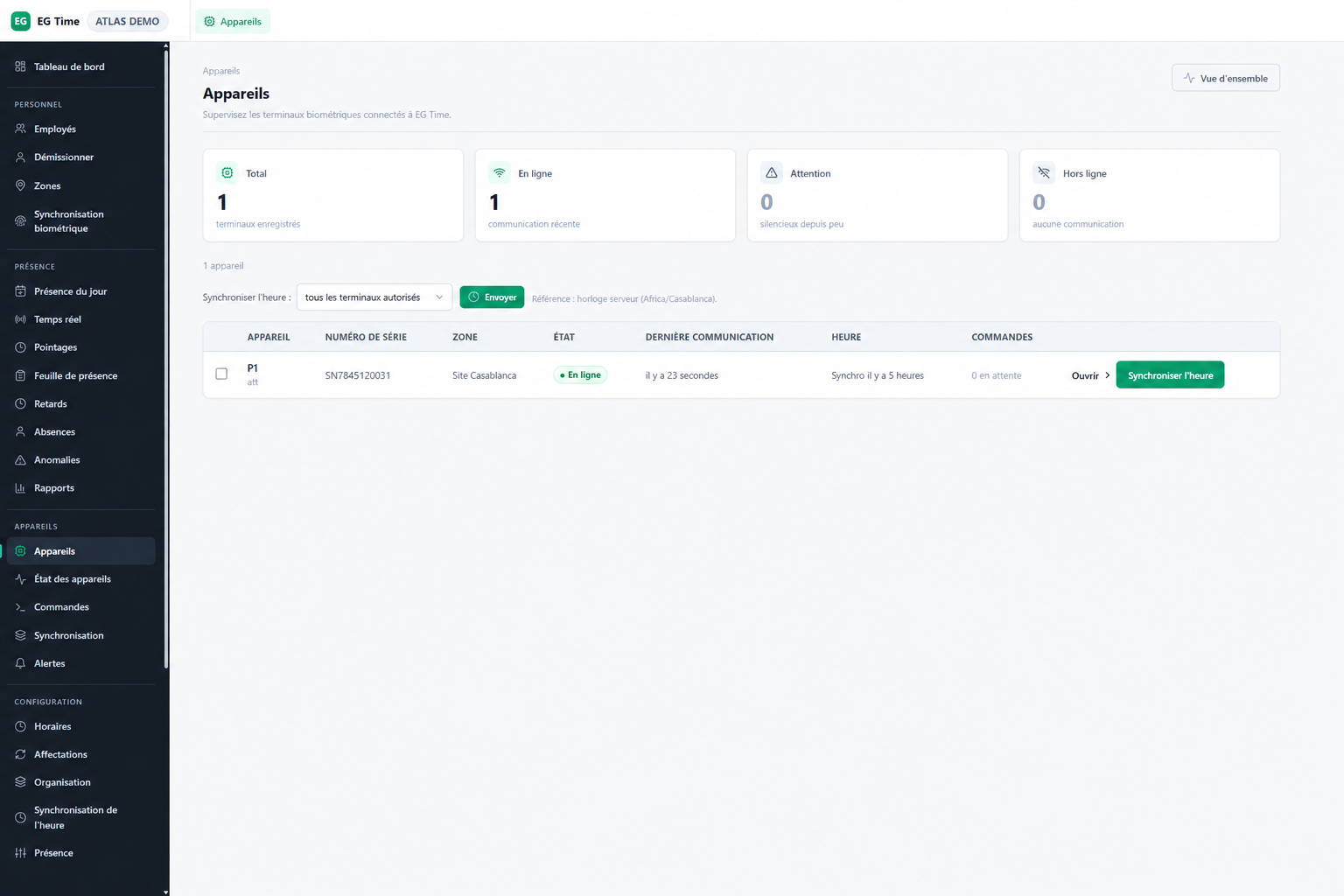Click the En ligne wifi card icon

point(500,172)
